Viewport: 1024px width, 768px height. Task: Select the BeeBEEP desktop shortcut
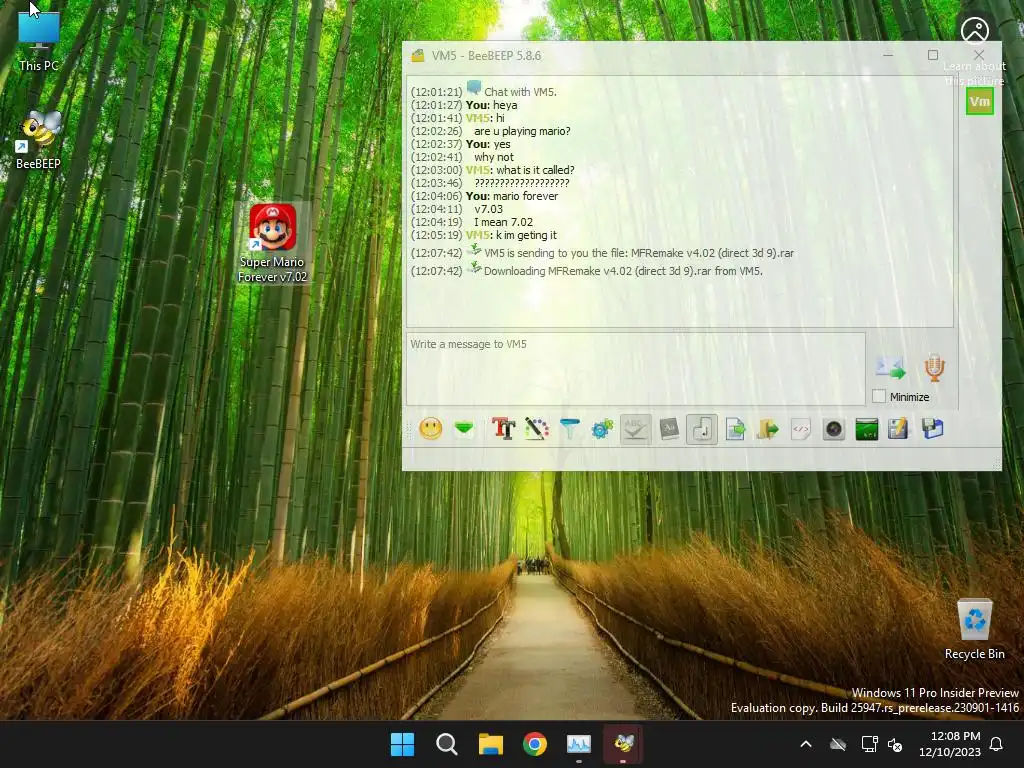coord(39,140)
